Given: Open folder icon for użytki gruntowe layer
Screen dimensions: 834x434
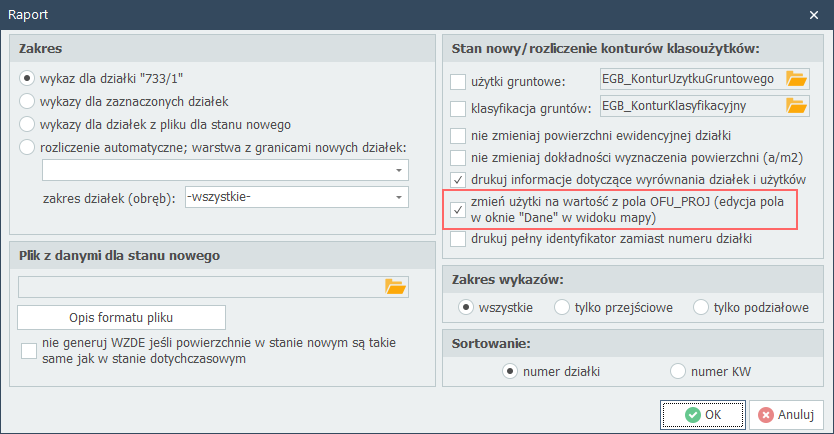Looking at the screenshot, I should pos(796,79).
